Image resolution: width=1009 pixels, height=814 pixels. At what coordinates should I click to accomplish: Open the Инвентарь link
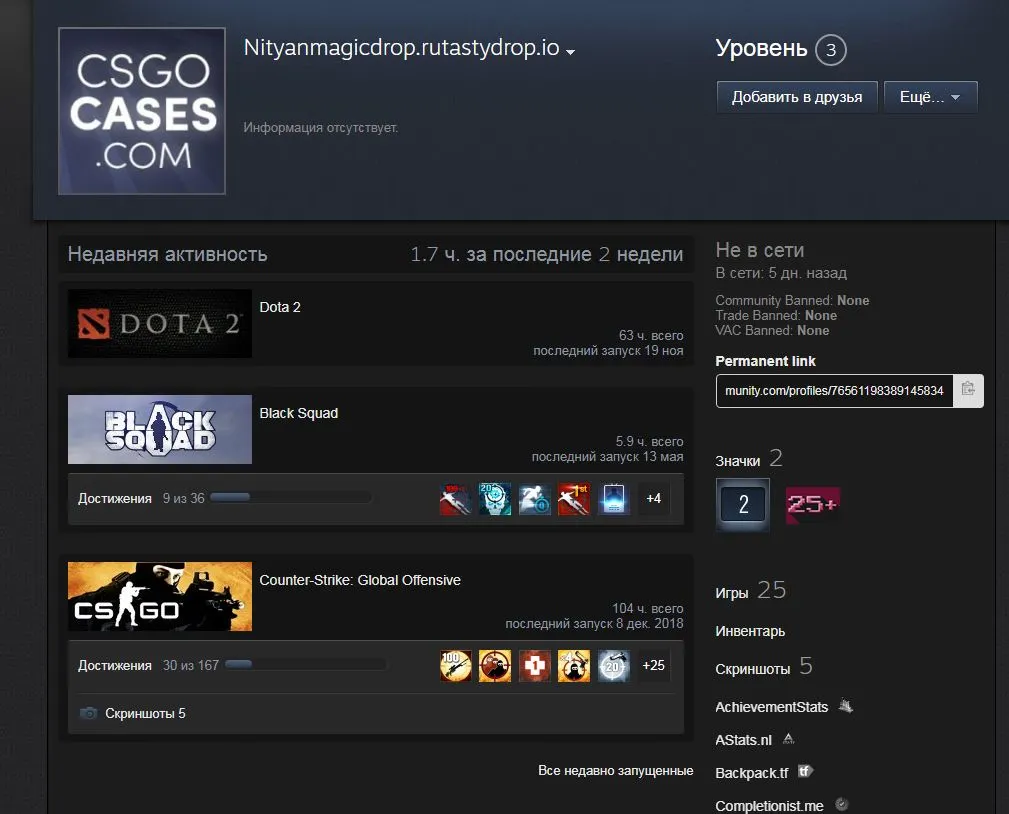(x=750, y=631)
